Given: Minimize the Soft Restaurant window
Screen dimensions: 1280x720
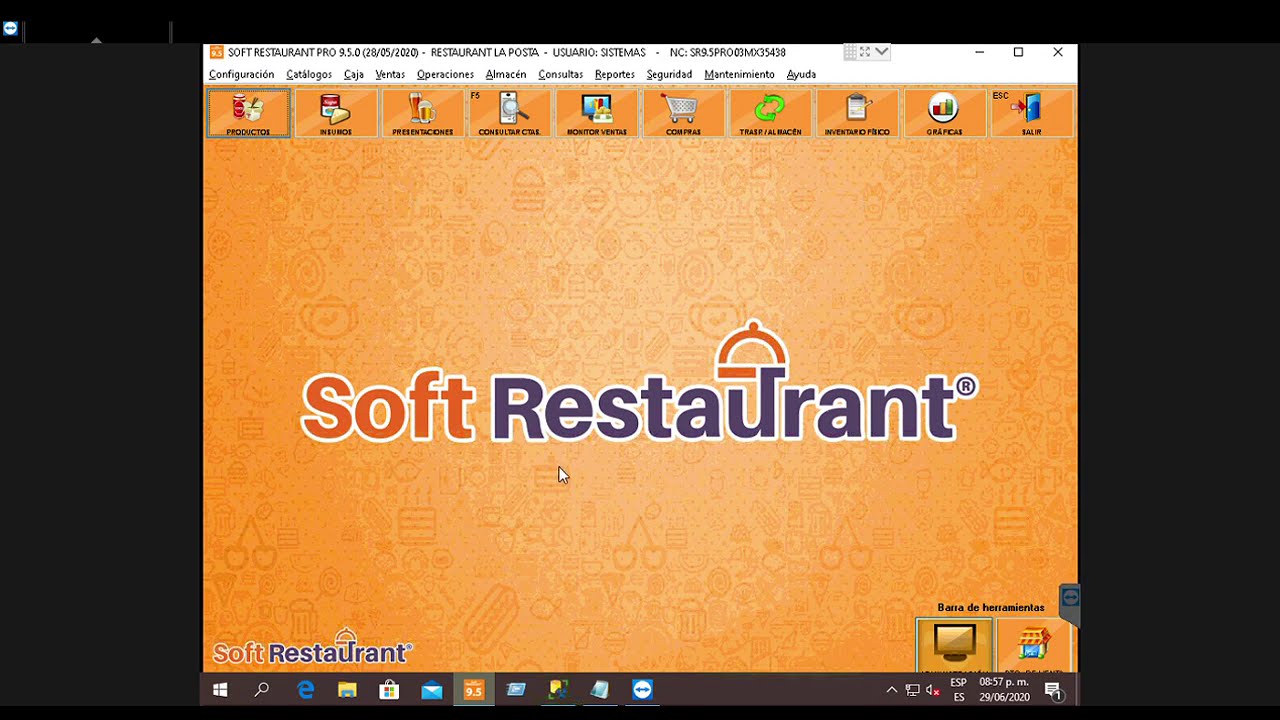Looking at the screenshot, I should coord(979,52).
